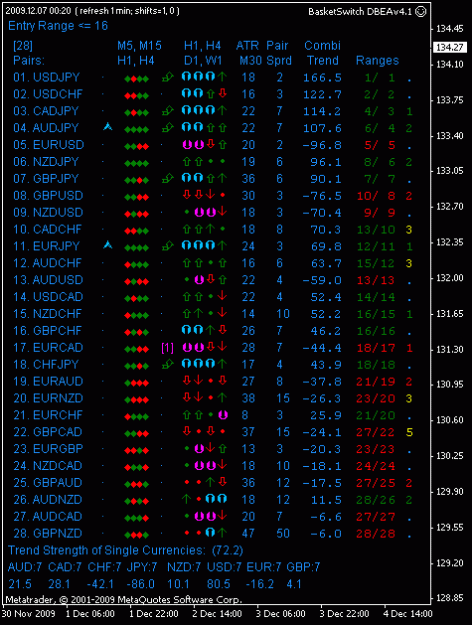This screenshot has width=472, height=625.
Task: Click the '[28] Pairs:' column header
Action: 29,53
